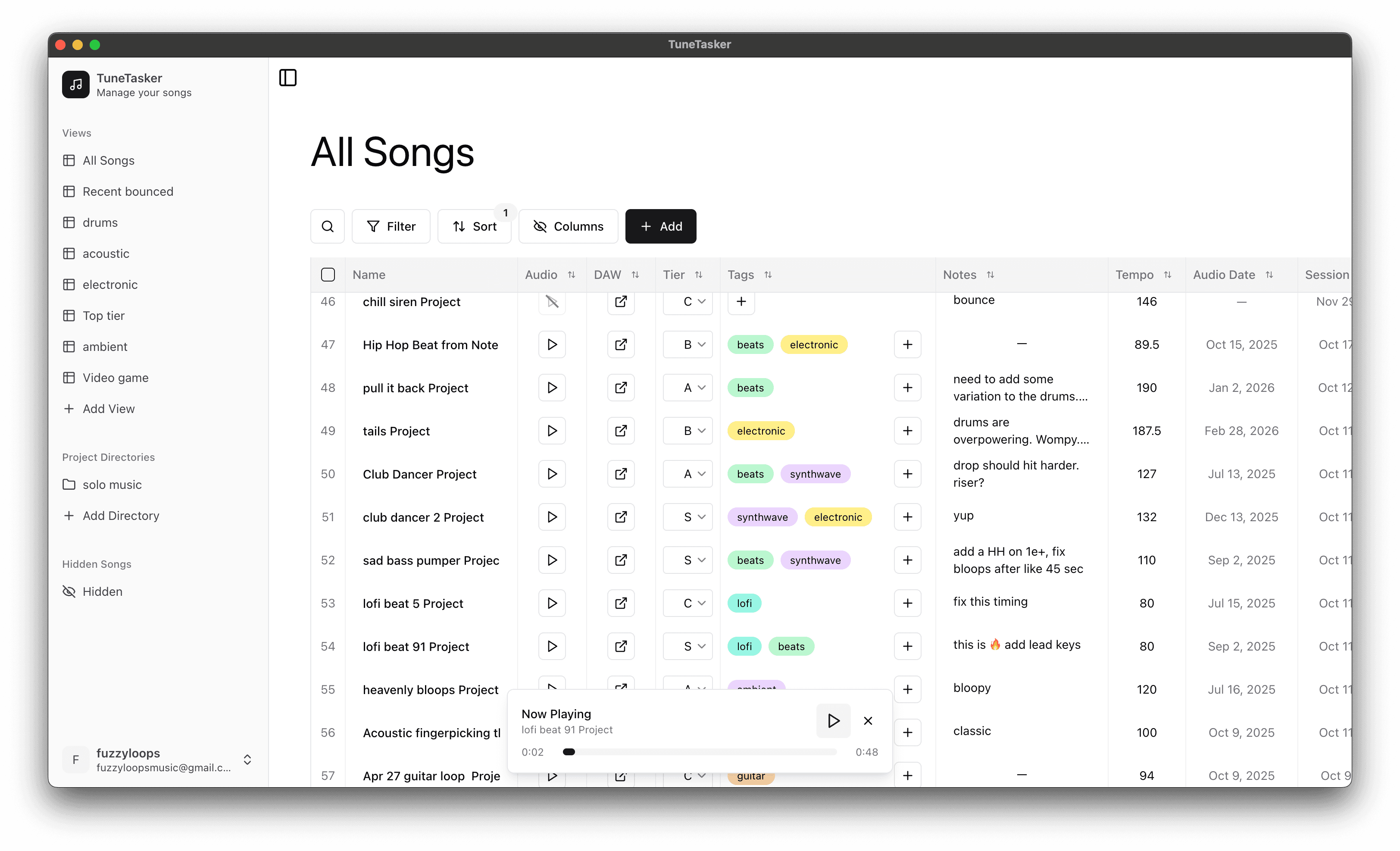Open Hip Hop Beat from Note in DAW
Image resolution: width=1400 pixels, height=851 pixels.
621,345
